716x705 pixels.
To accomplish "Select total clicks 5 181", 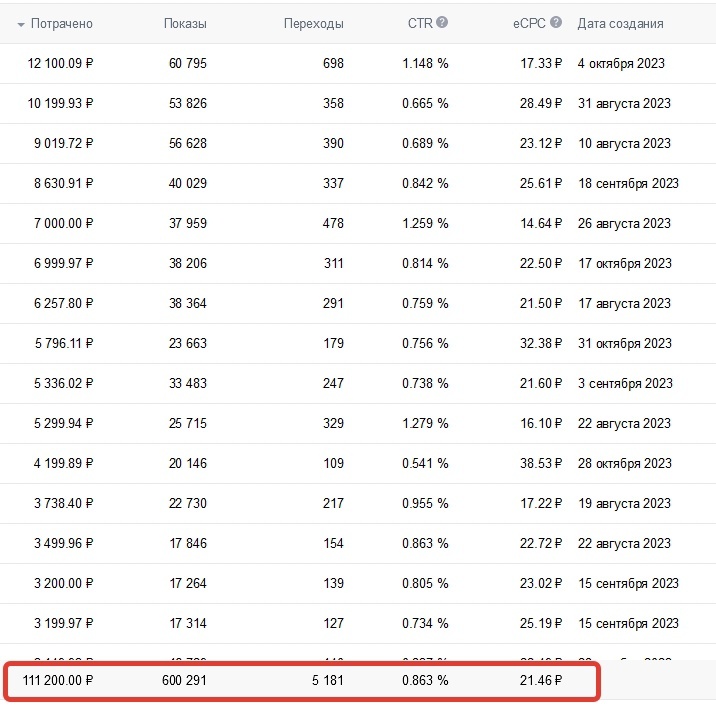I will 328,681.
